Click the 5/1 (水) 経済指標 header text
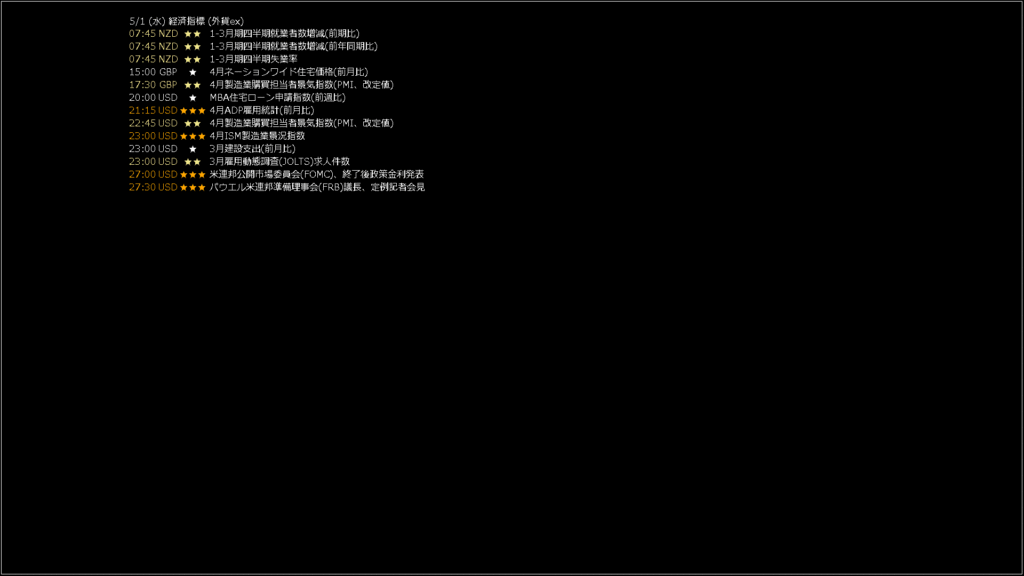Viewport: 1024px width, 576px height. tap(186, 21)
